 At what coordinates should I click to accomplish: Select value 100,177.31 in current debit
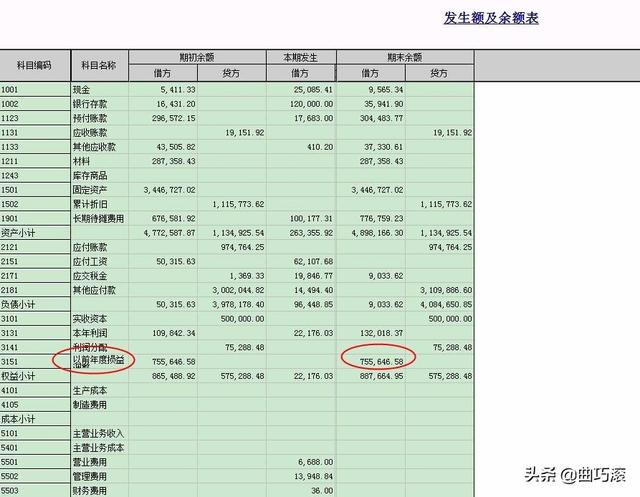pyautogui.click(x=312, y=219)
